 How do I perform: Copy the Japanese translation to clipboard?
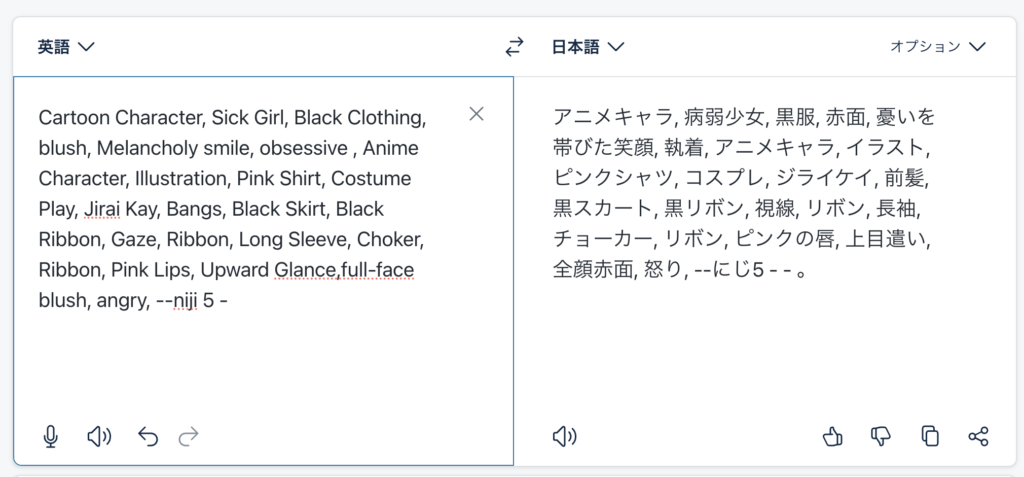930,436
